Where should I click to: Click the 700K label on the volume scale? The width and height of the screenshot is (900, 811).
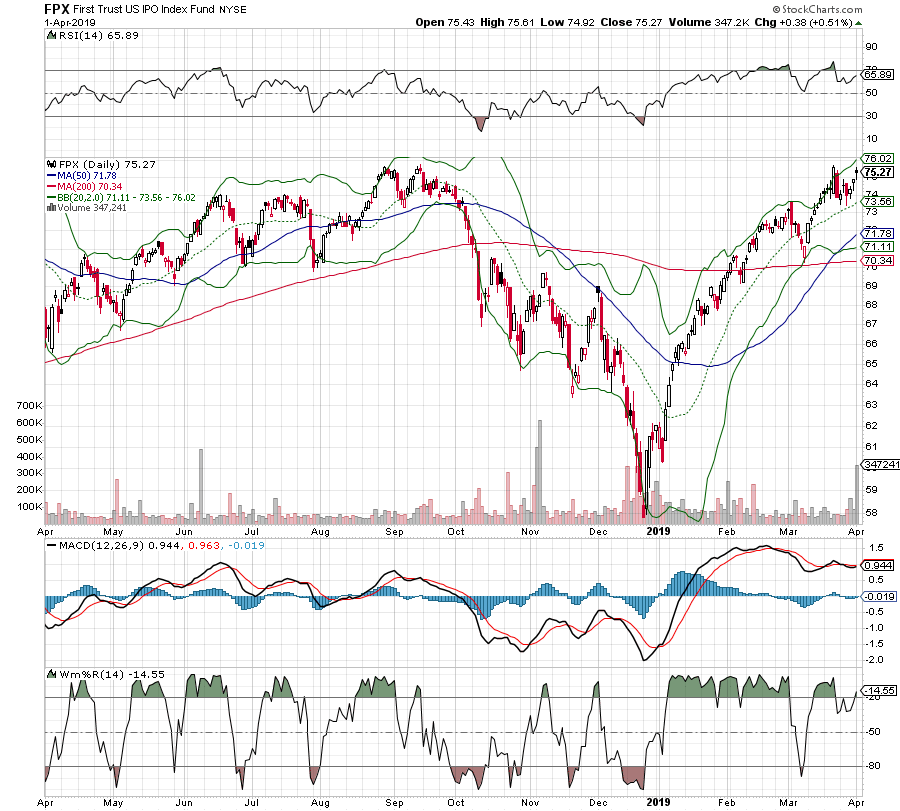29,406
